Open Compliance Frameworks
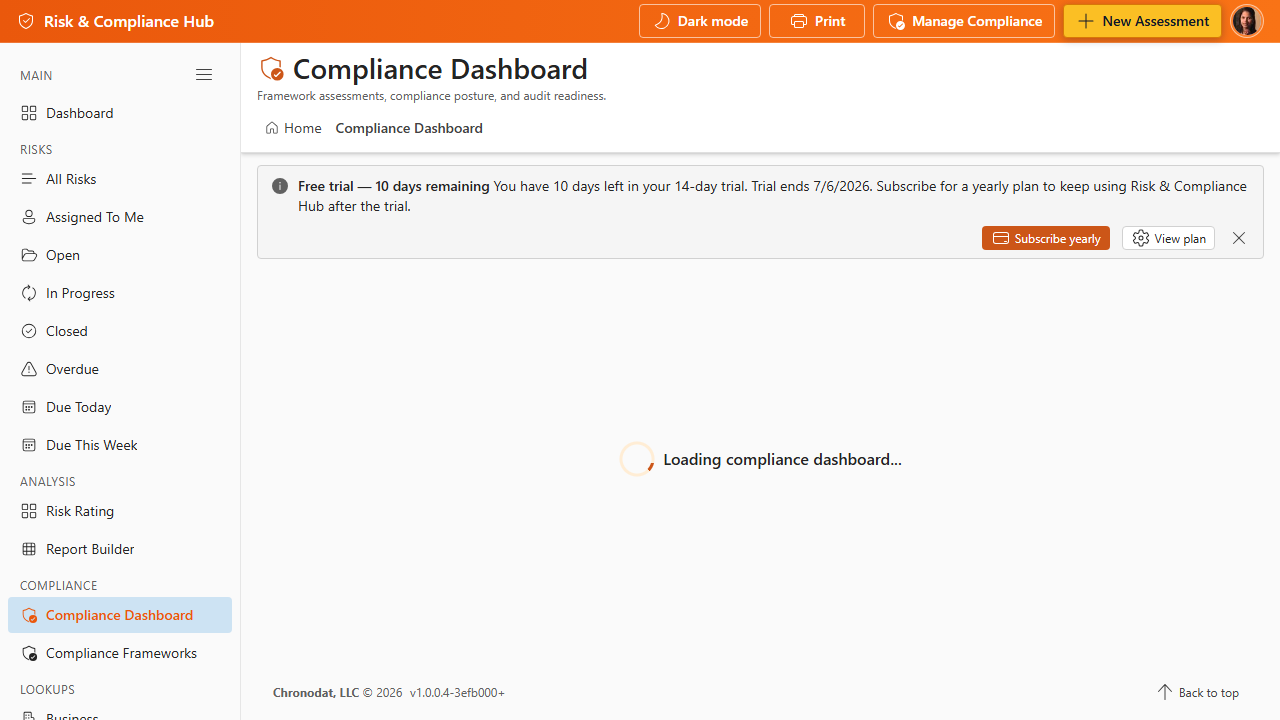The width and height of the screenshot is (1280, 720). tap(120, 653)
